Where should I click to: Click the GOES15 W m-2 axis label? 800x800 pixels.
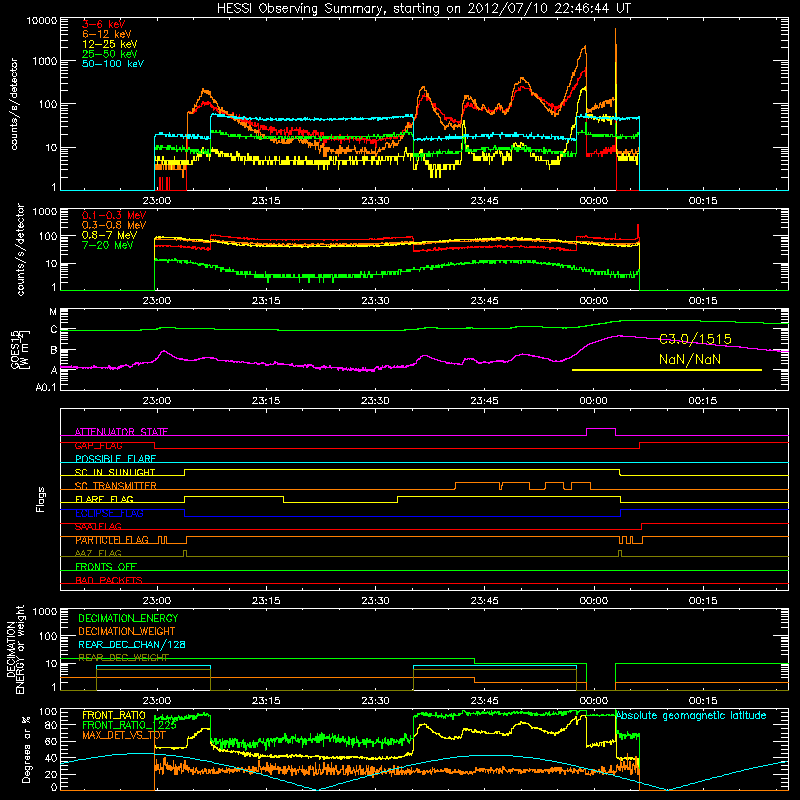pyautogui.click(x=19, y=349)
